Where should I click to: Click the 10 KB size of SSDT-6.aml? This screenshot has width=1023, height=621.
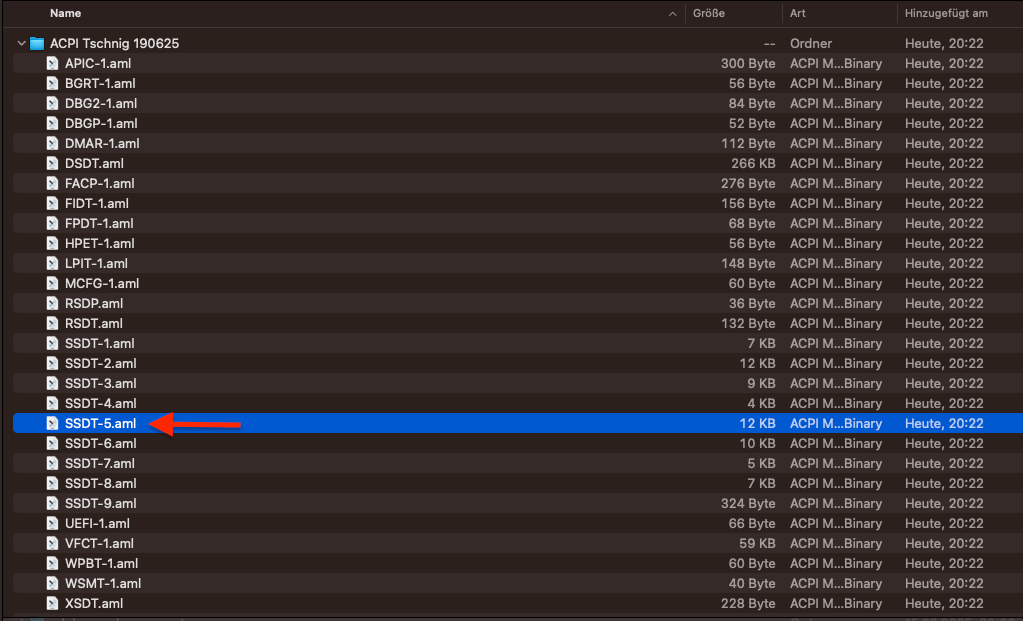tap(757, 444)
